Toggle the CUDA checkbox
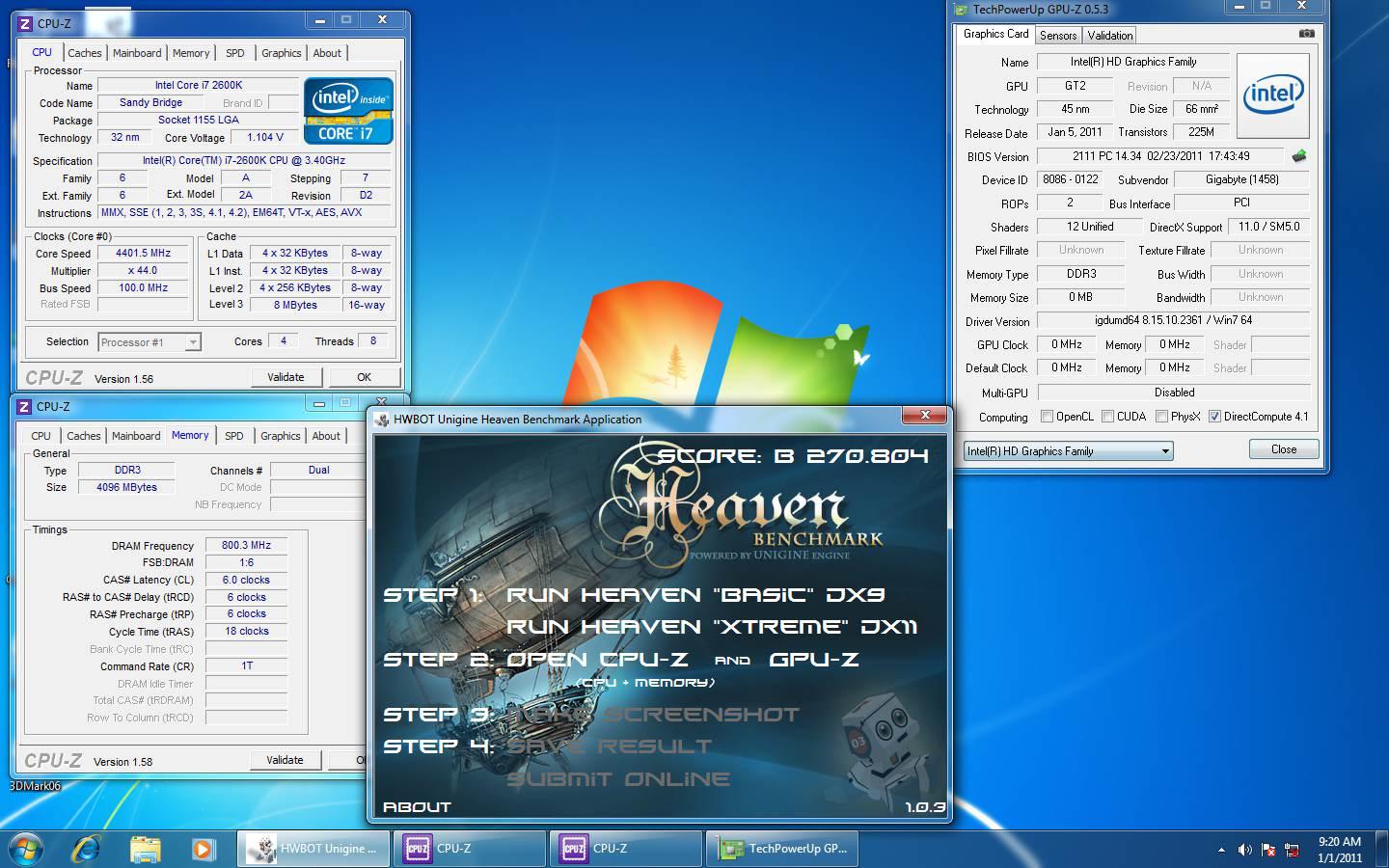This screenshot has height=868, width=1389. [x=1106, y=417]
